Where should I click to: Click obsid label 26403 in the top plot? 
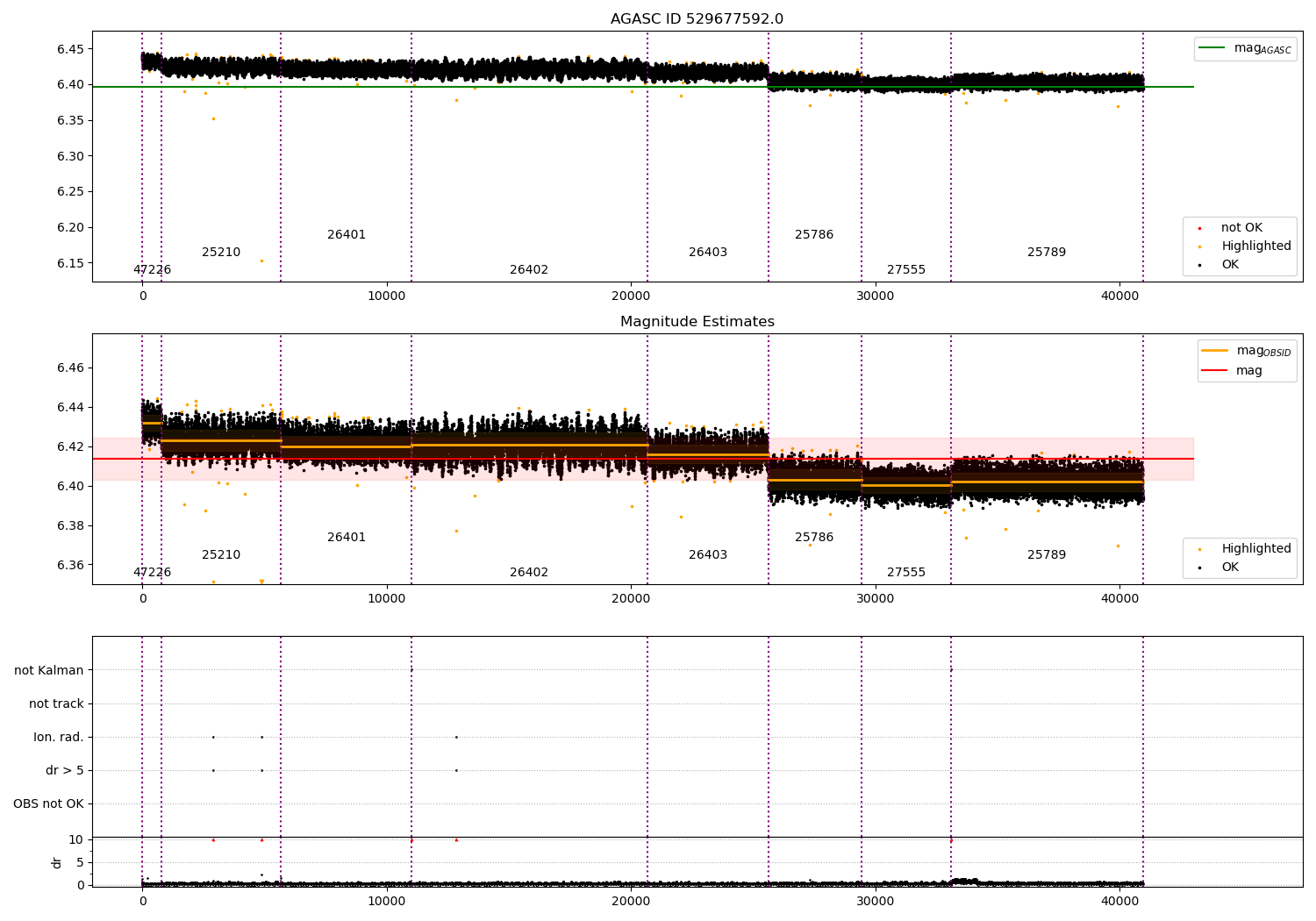(708, 253)
